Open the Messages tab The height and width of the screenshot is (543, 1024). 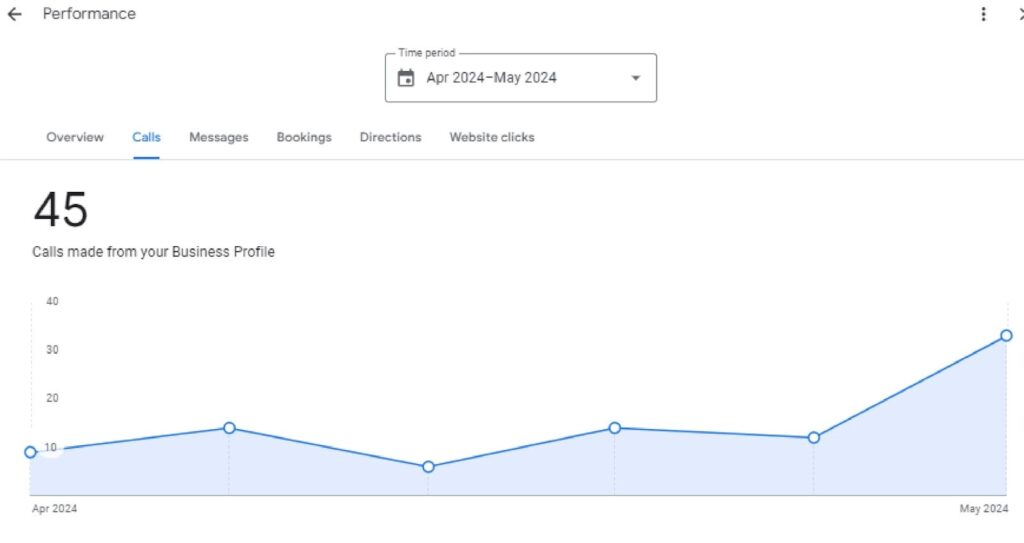(219, 137)
